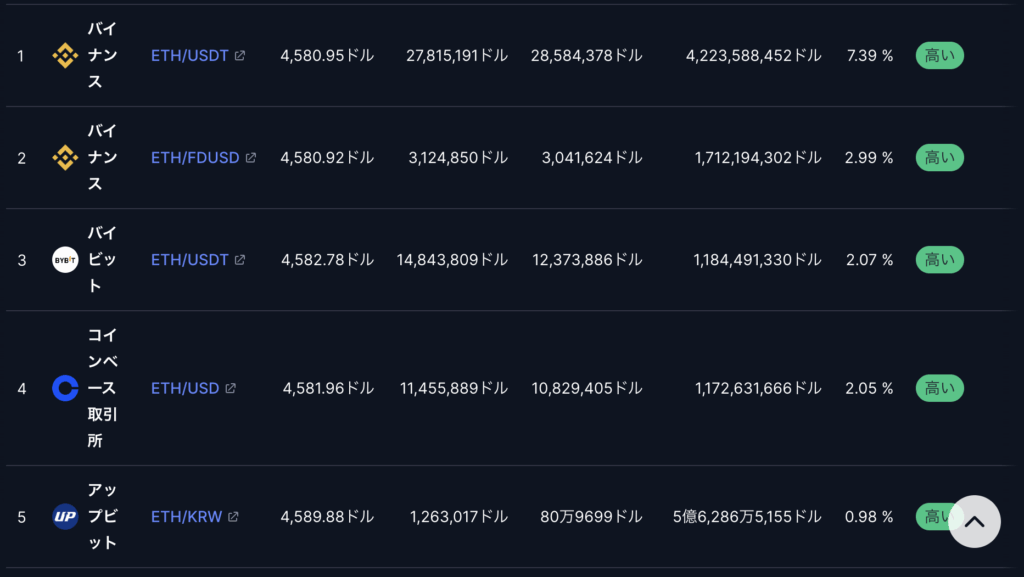Click the 高い trust badge for Bybit
Viewport: 1024px width, 577px height.
(940, 260)
